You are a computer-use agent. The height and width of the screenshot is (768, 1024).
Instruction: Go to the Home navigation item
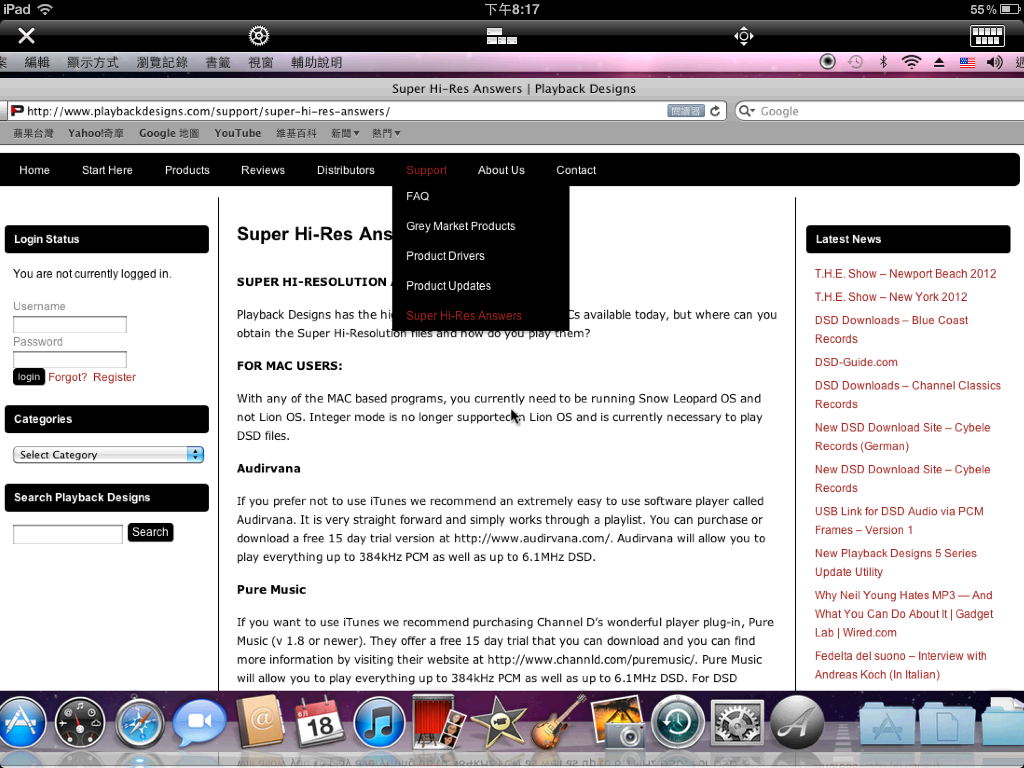point(34,170)
